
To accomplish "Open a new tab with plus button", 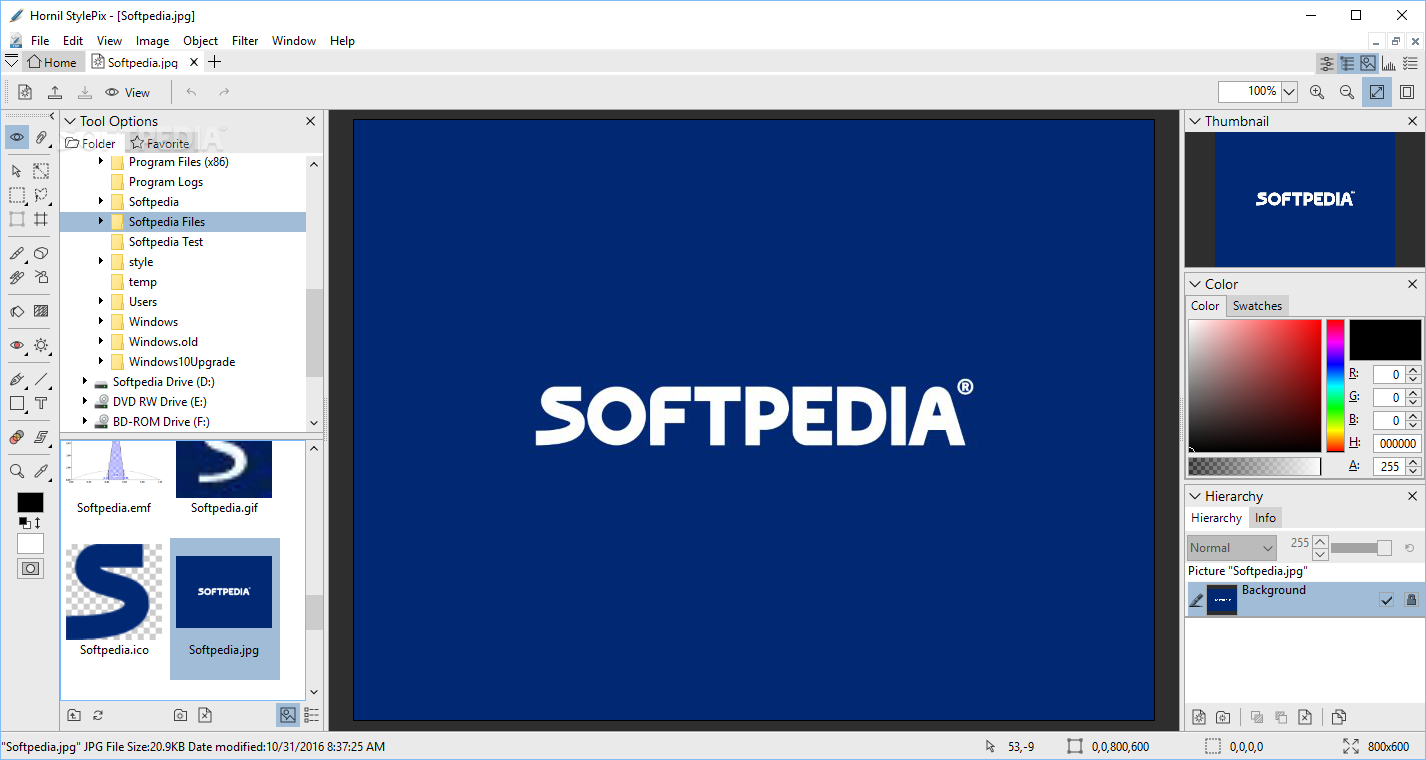I will click(x=214, y=62).
